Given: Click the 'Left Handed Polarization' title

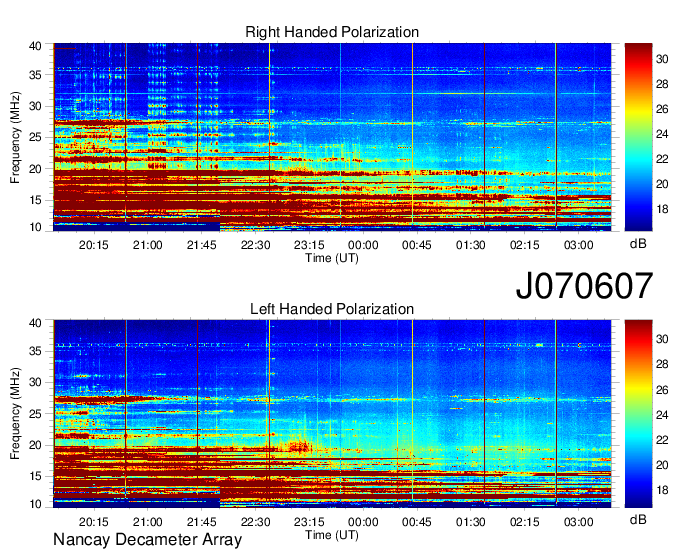Looking at the screenshot, I should click(x=332, y=309).
